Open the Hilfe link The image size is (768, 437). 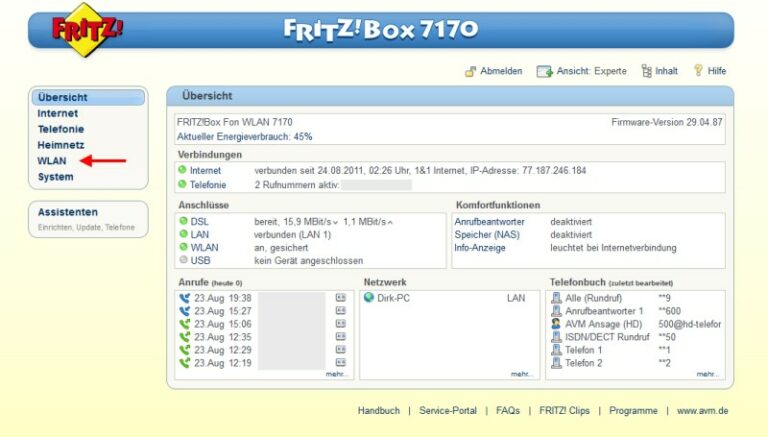coord(717,71)
